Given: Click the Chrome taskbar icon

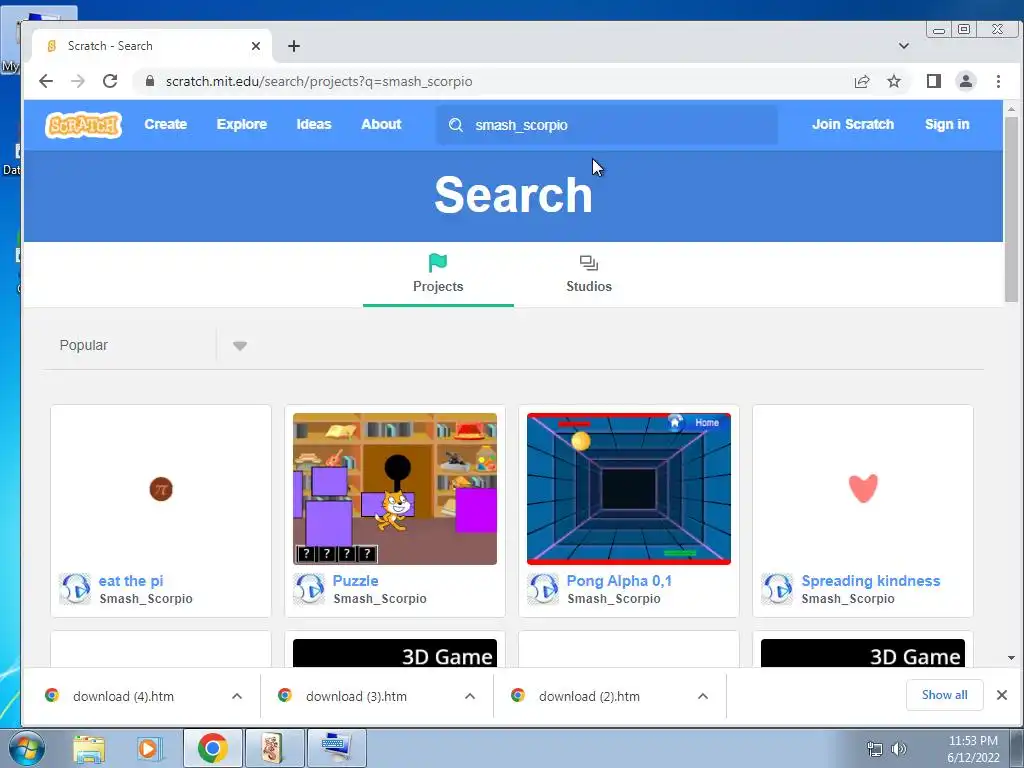Looking at the screenshot, I should 212,748.
